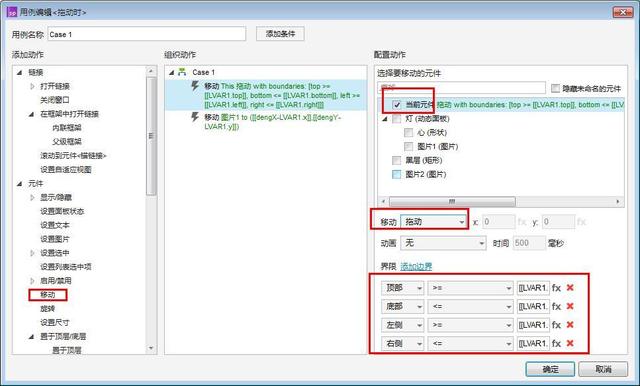This screenshot has width=640, height=386.
Task: Click the widget list horizontal scrollbar thumb
Action: click(x=452, y=202)
